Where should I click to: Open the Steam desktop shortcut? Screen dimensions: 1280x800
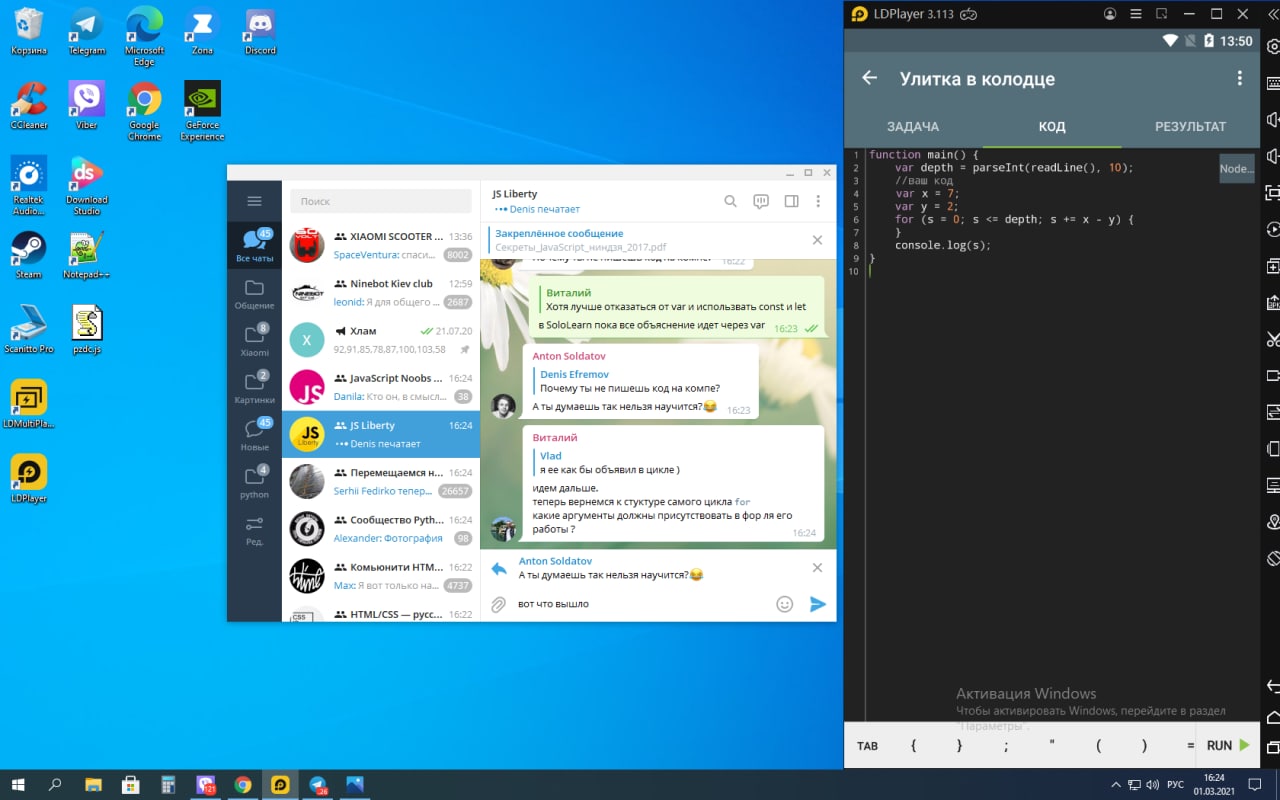pos(28,256)
